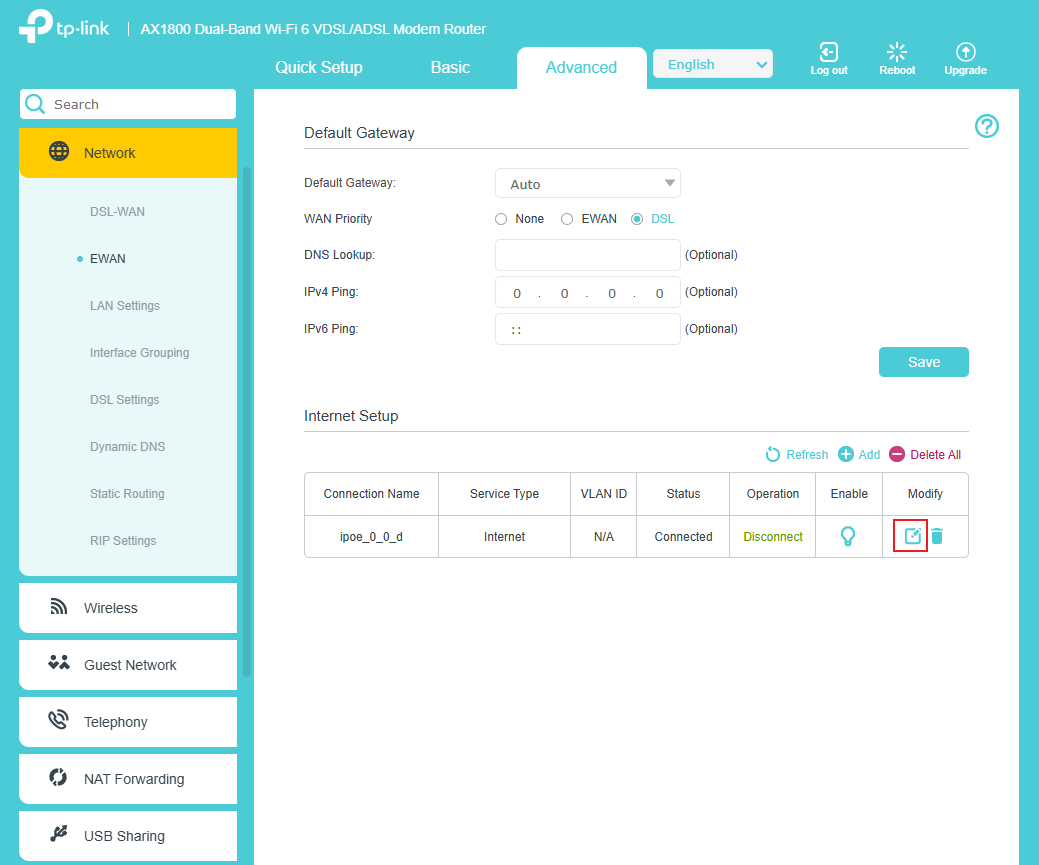Select EWAN for WAN Priority

point(567,219)
